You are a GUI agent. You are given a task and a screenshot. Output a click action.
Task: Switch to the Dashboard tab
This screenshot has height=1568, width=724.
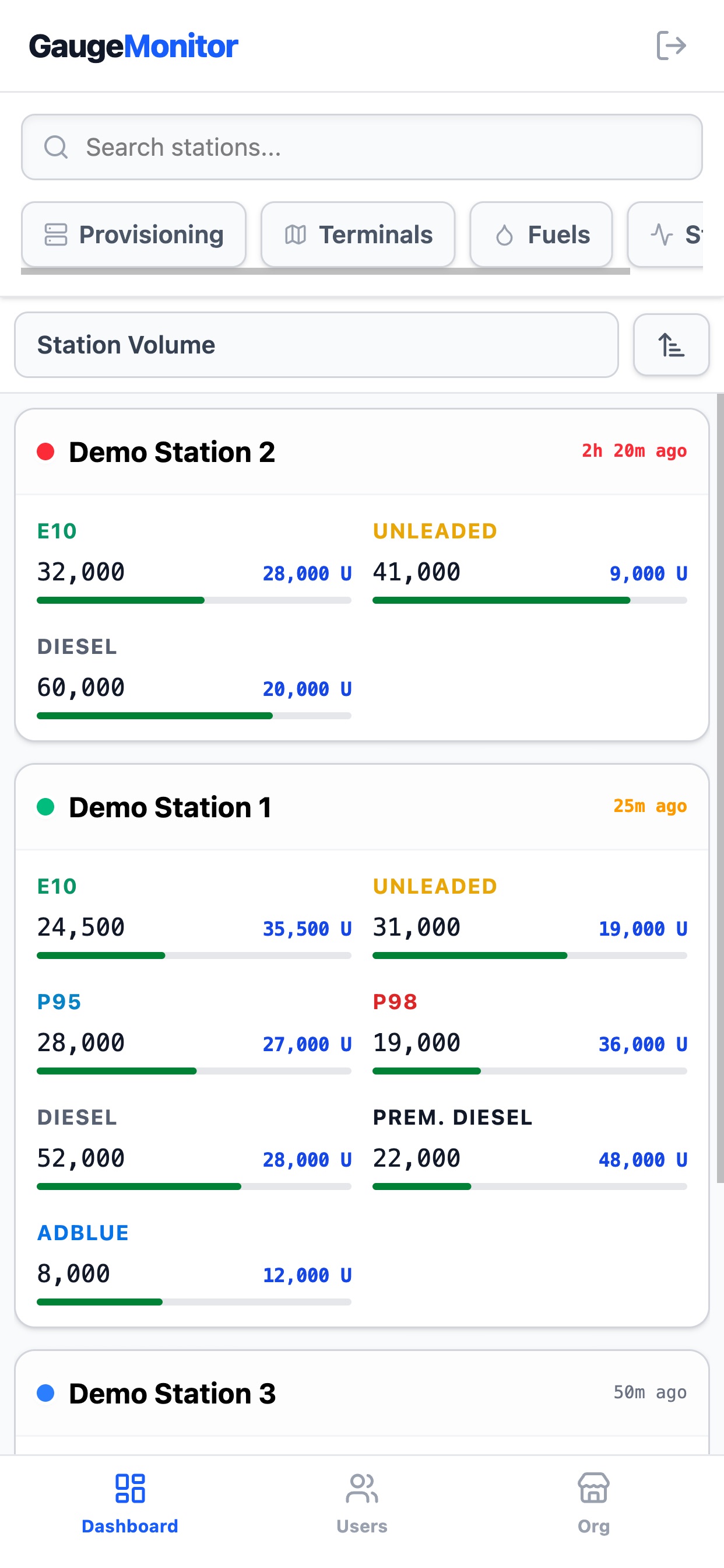point(130,1504)
